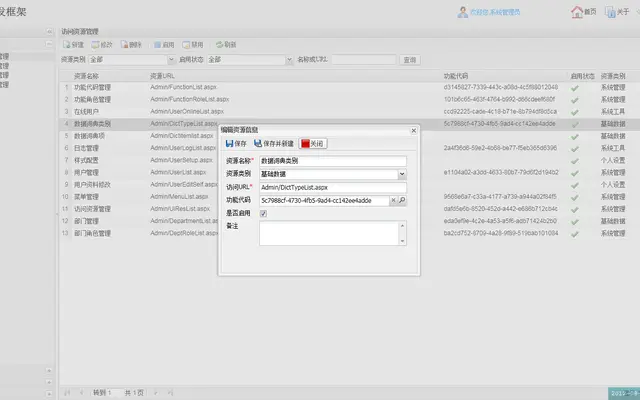This screenshot has height=400, width=640.
Task: Click the 系统管理员 user avatar icon
Action: [x=462, y=12]
